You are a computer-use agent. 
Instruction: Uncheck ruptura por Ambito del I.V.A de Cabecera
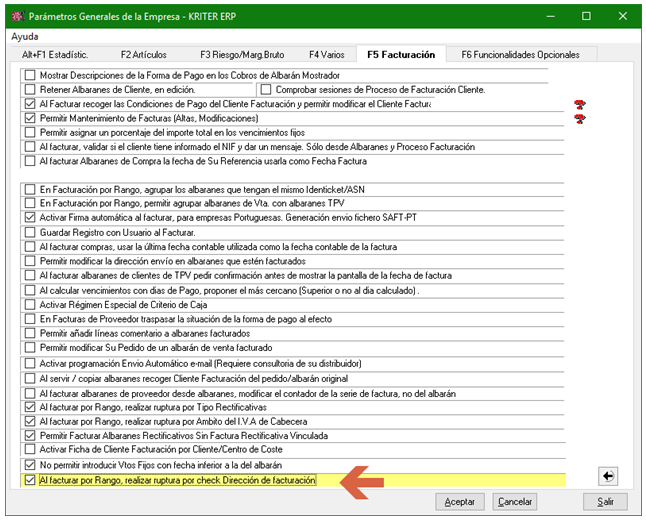[30, 422]
